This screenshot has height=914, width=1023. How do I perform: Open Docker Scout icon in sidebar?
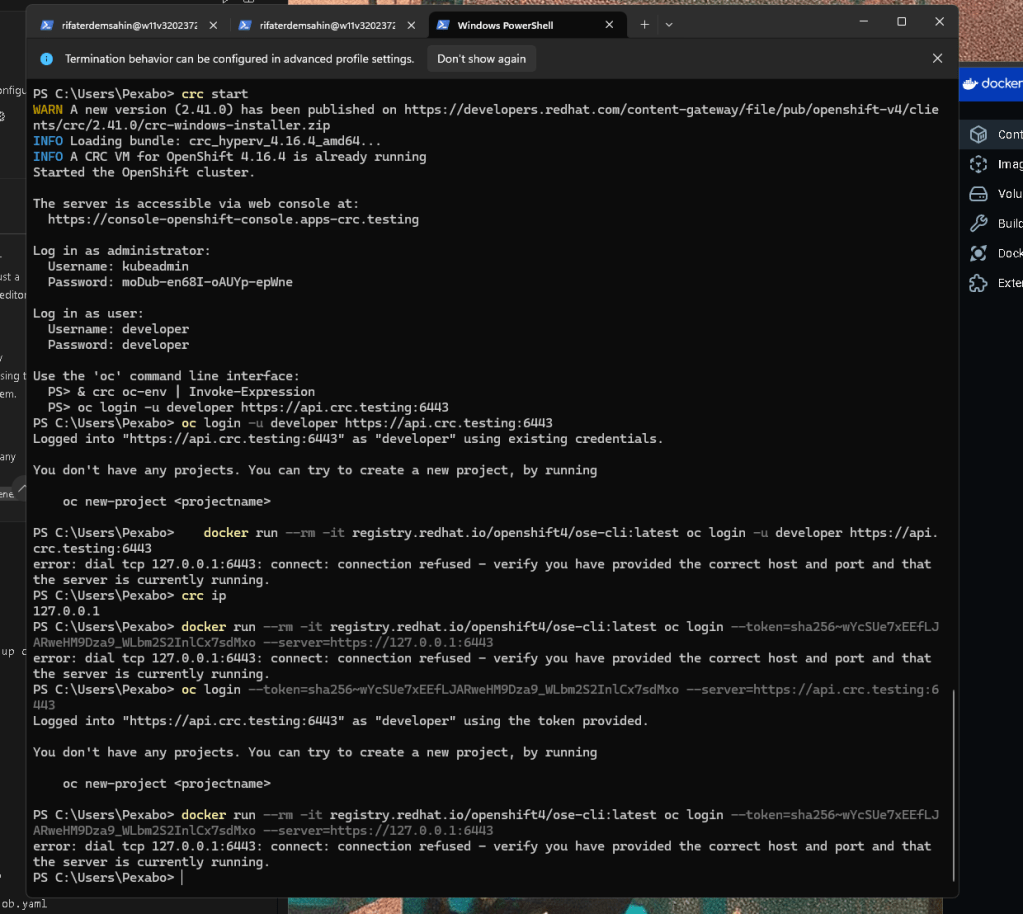pyautogui.click(x=978, y=253)
